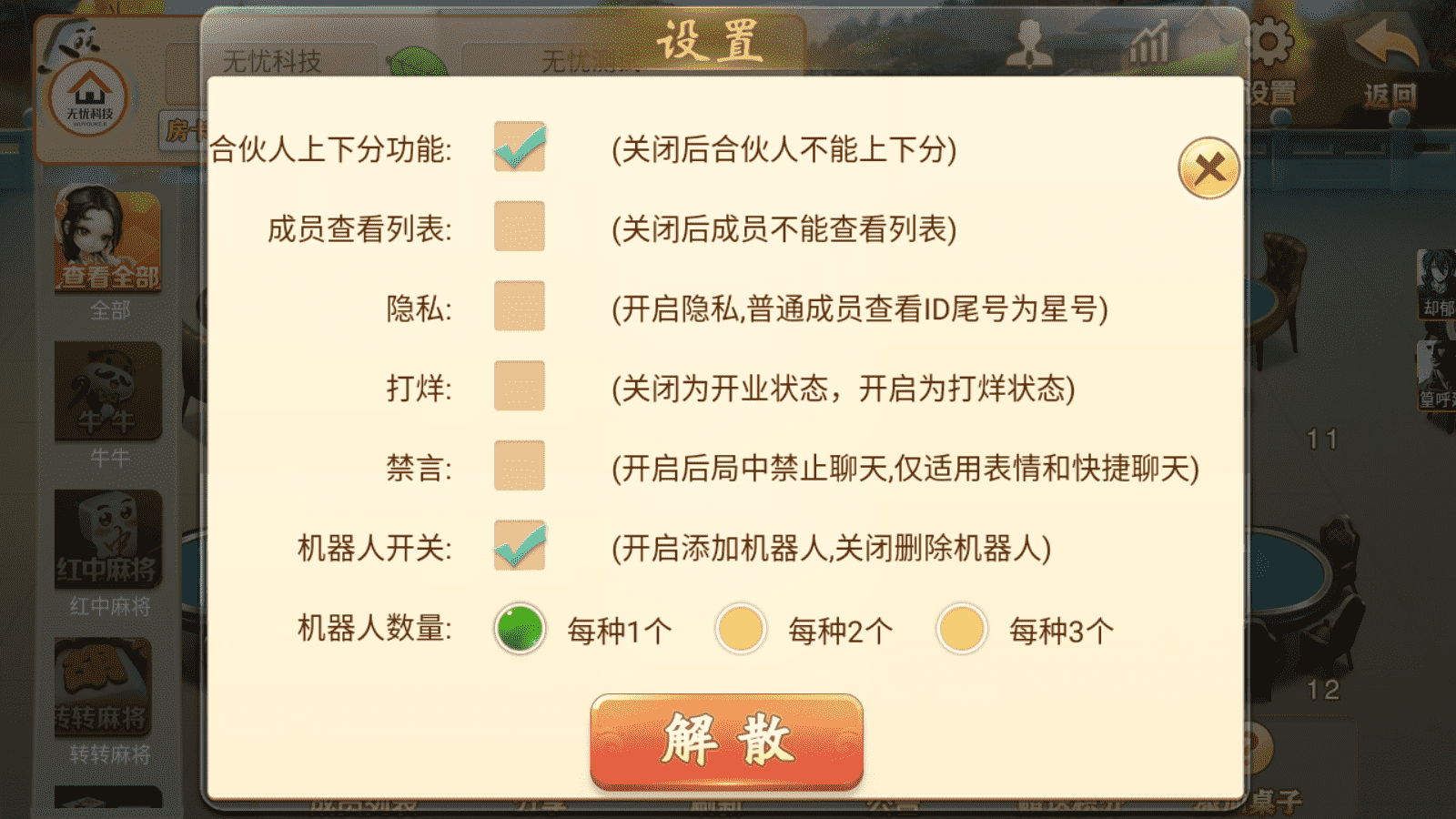Select the 转转麻将 game icon
Viewport: 1456px width, 819px height.
tap(104, 687)
